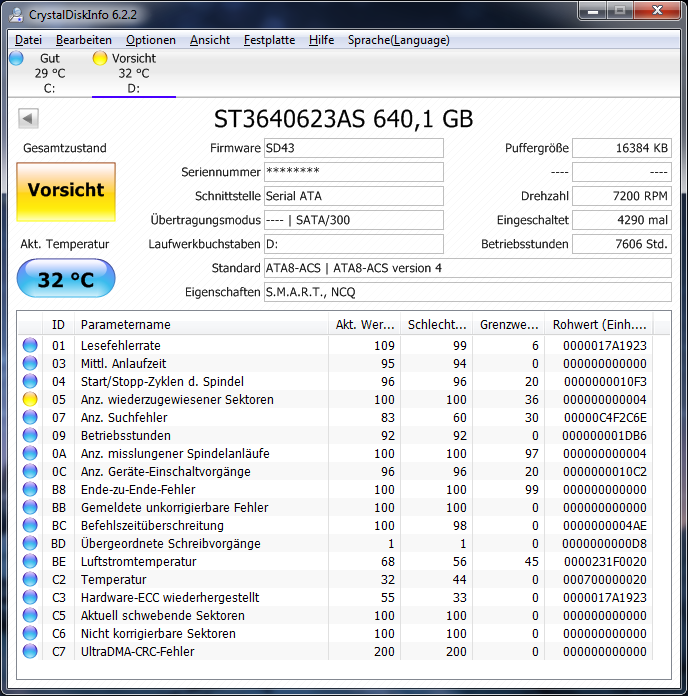Open the Festplatte menu
Viewport: 688px width, 696px height.
(x=269, y=40)
